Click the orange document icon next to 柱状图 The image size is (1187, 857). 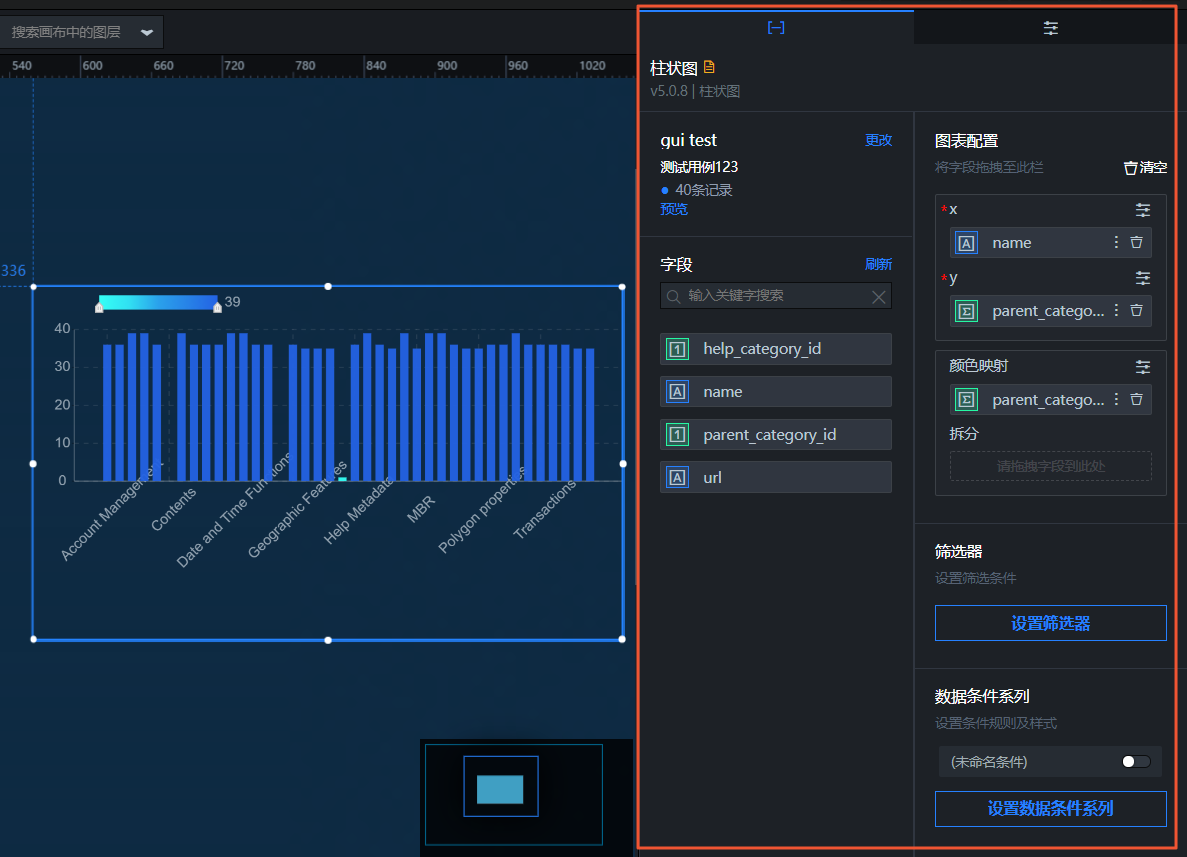[x=709, y=67]
